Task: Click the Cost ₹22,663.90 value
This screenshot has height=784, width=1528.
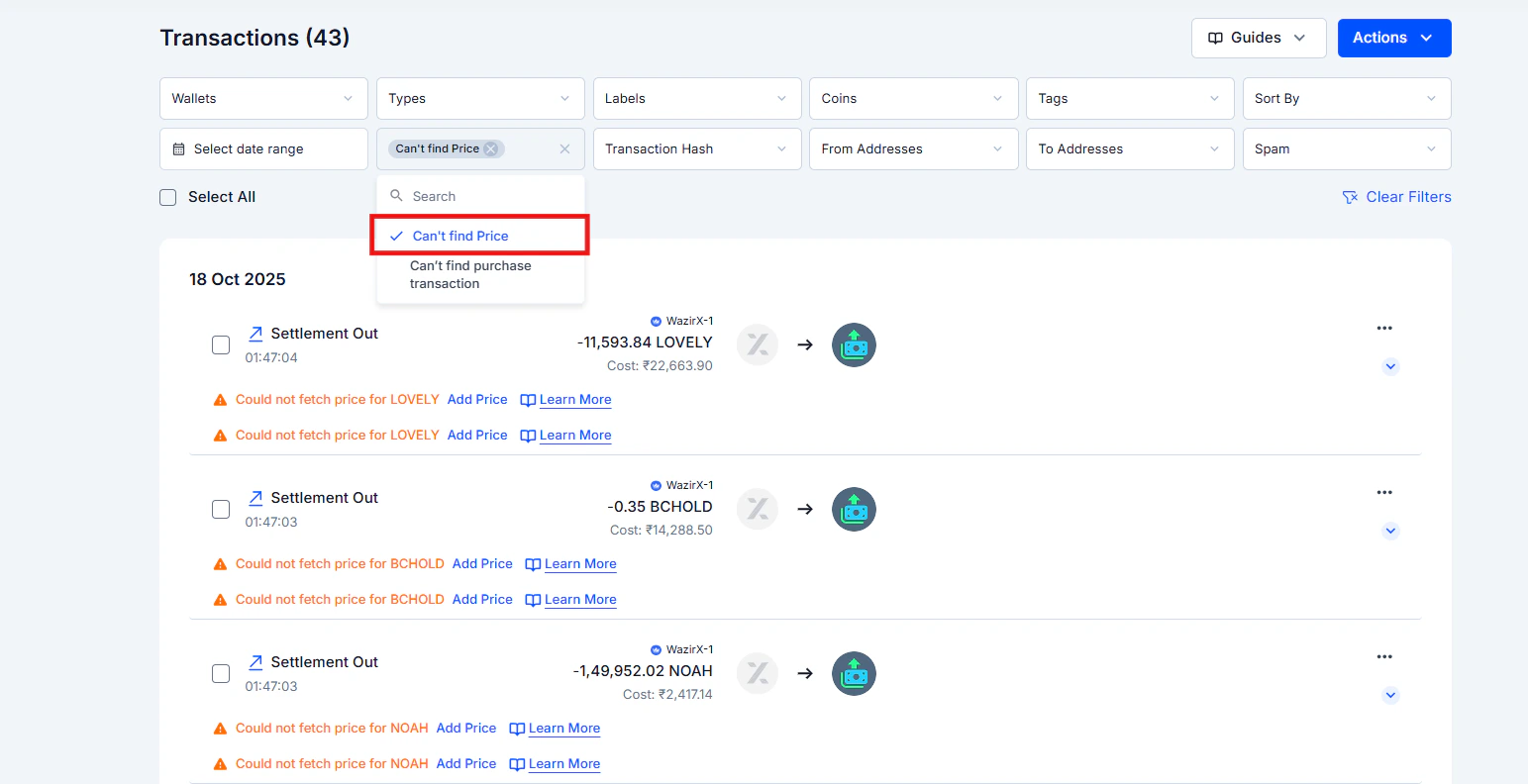Action: [x=660, y=365]
